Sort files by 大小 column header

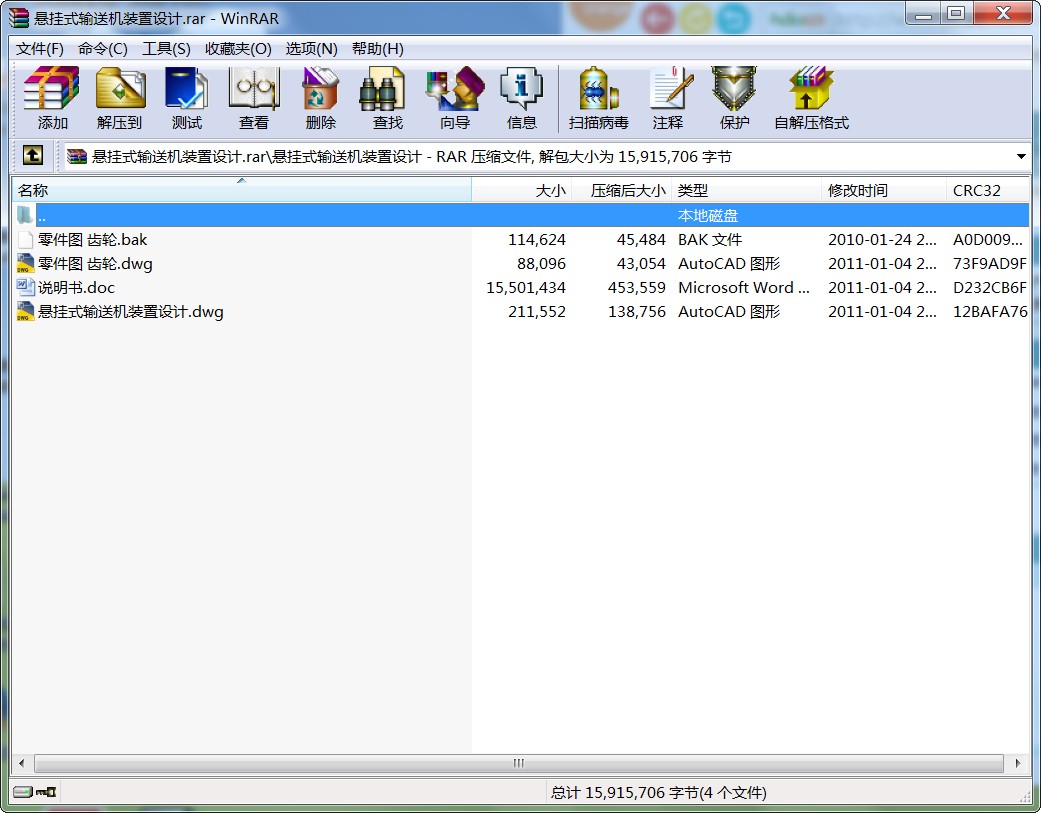522,190
